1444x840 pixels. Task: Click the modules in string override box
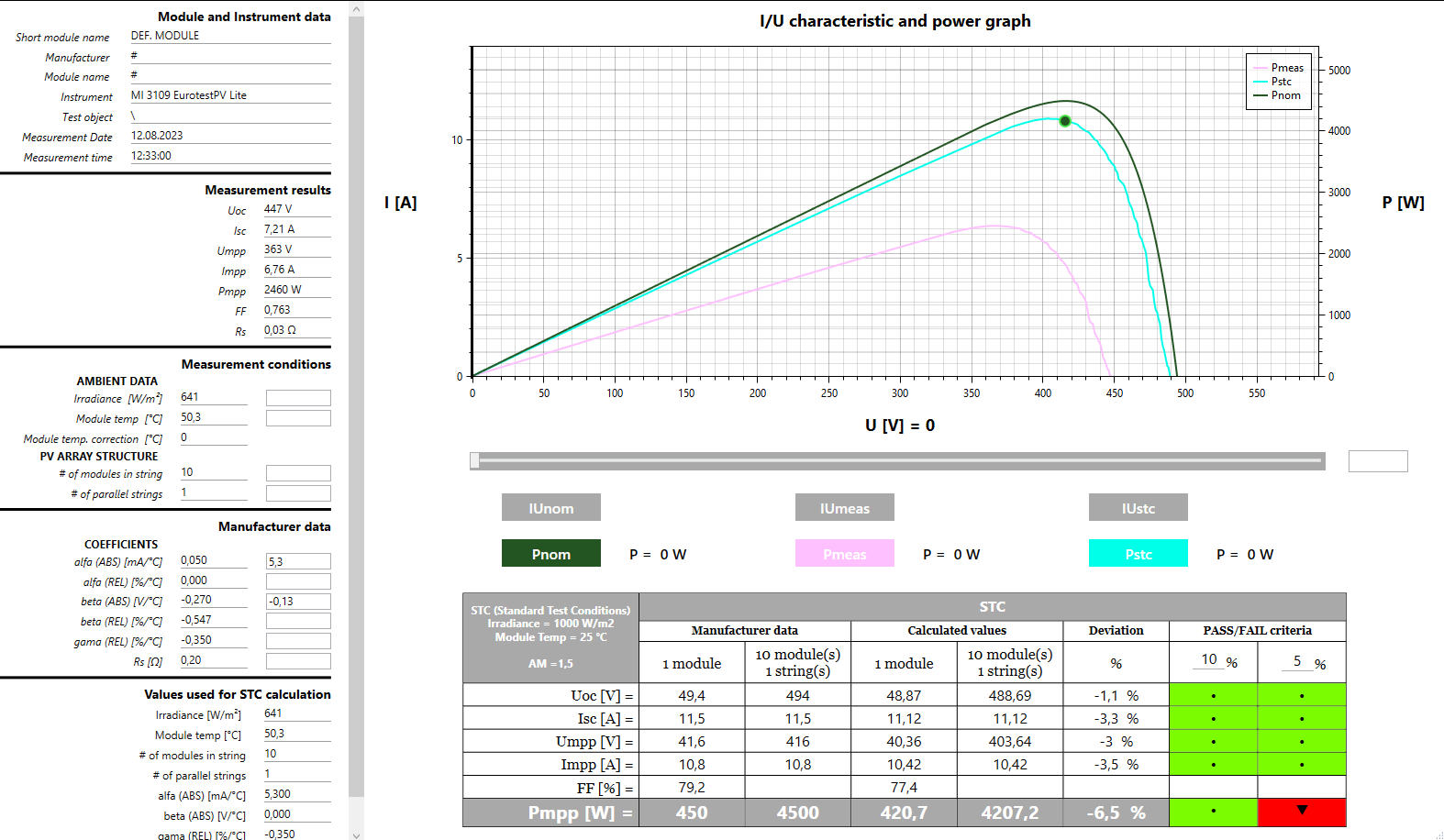pos(298,473)
